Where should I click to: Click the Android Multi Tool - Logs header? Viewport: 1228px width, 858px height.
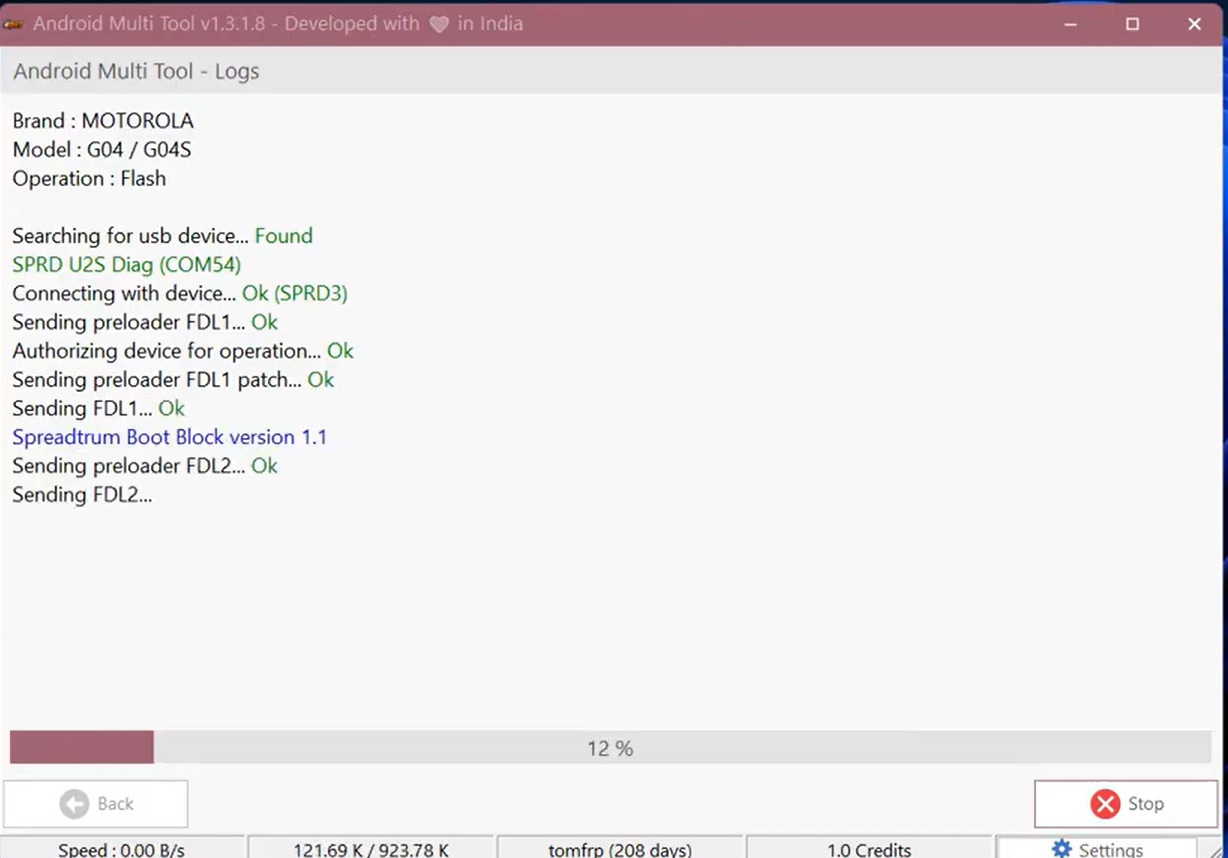tap(136, 72)
